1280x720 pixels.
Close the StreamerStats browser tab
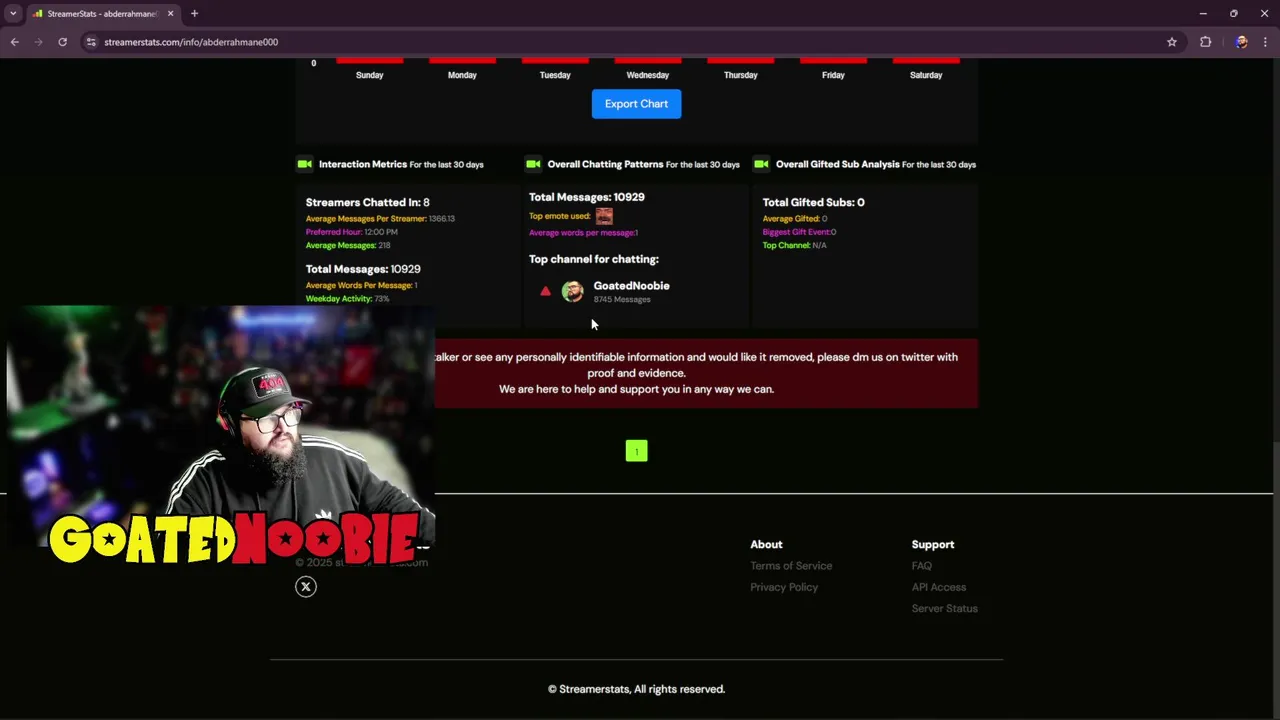pos(170,14)
